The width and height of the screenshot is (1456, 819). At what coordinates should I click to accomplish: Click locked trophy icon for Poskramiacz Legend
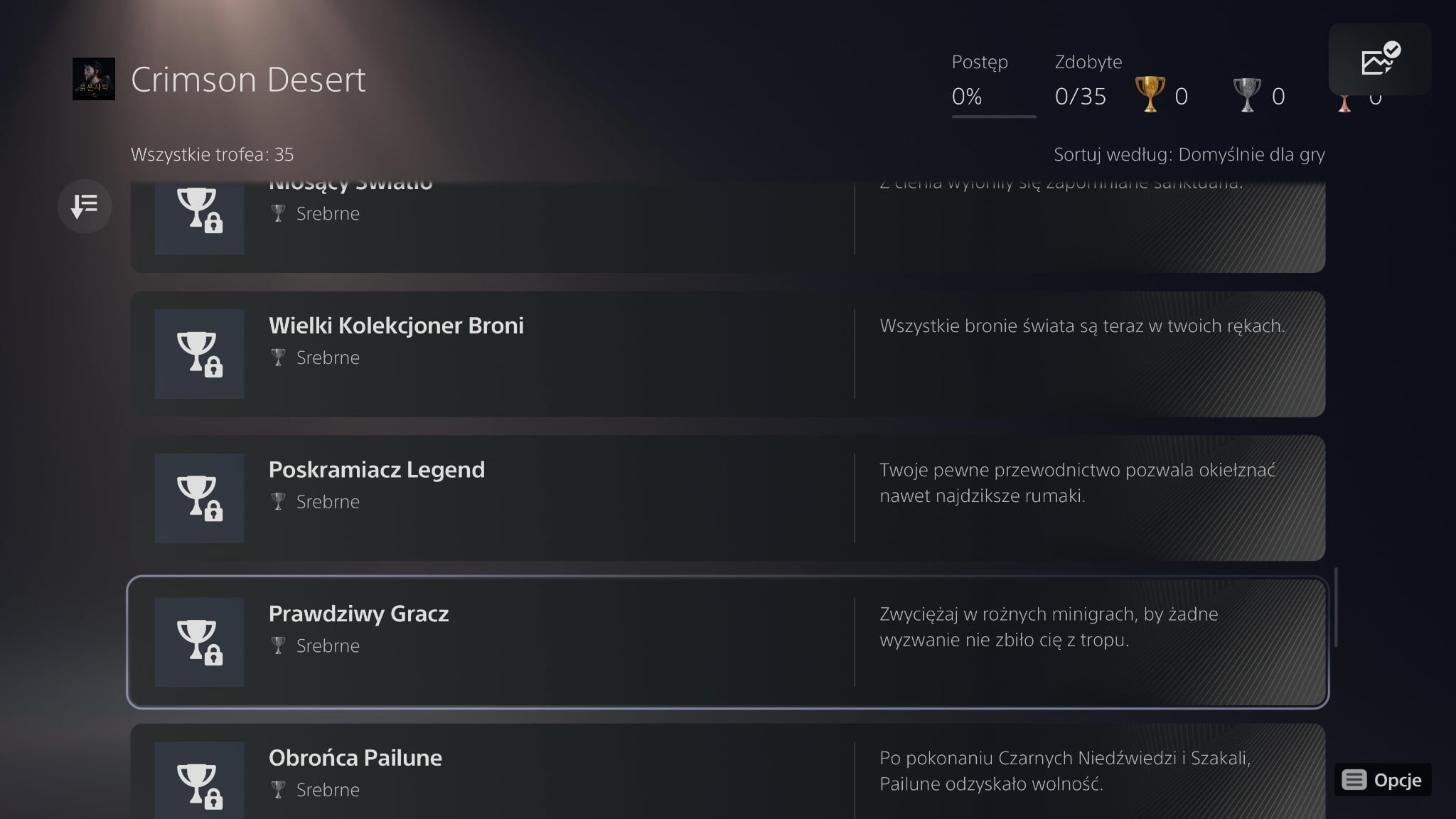(199, 498)
